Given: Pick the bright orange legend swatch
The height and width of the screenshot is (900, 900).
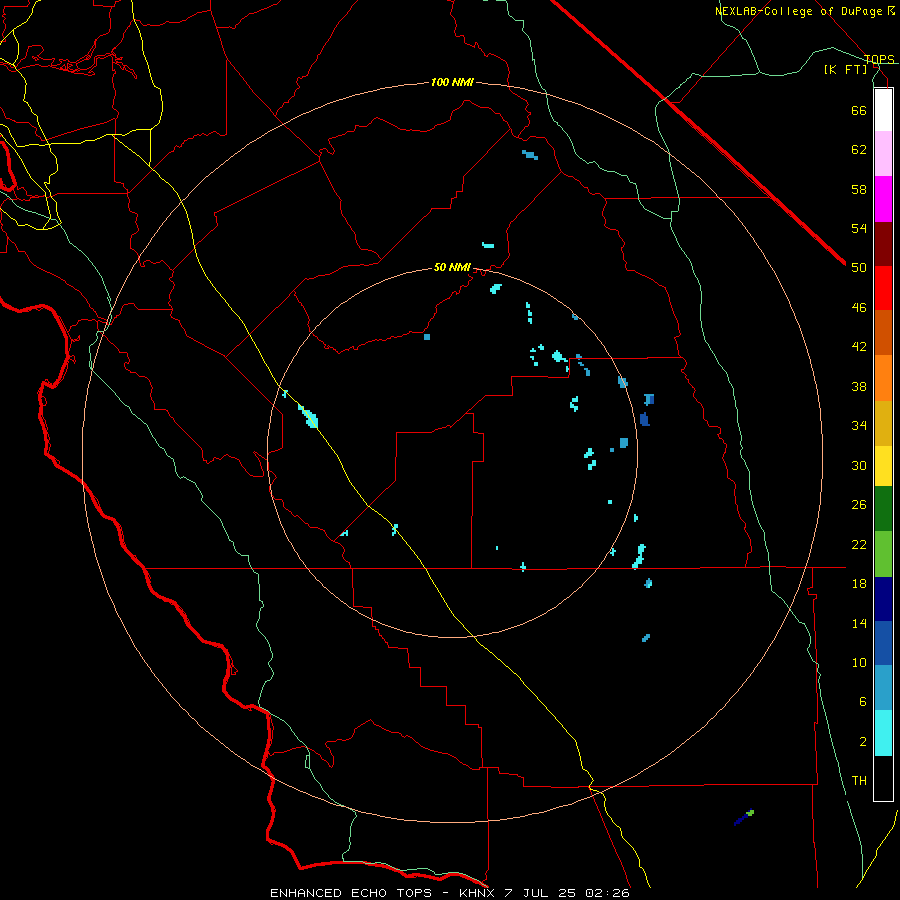Looking at the screenshot, I should 883,378.
